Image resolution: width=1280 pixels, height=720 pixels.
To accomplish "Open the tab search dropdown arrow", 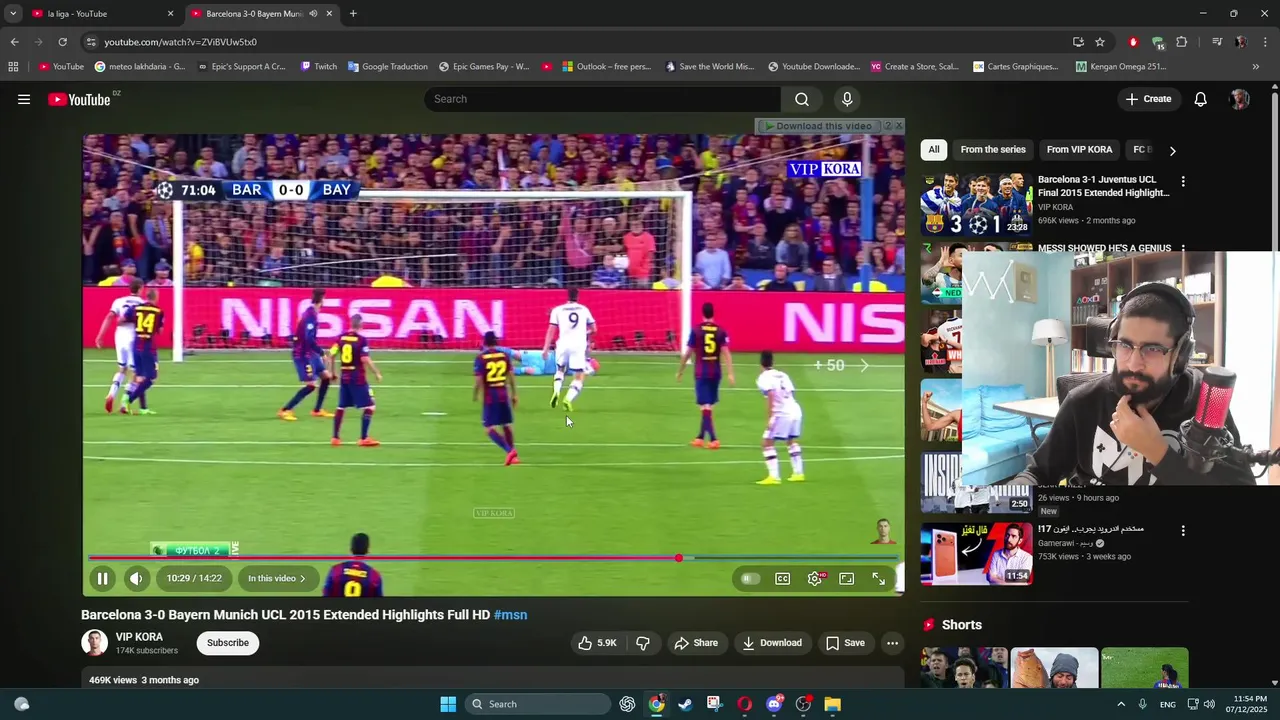I will (x=13, y=14).
